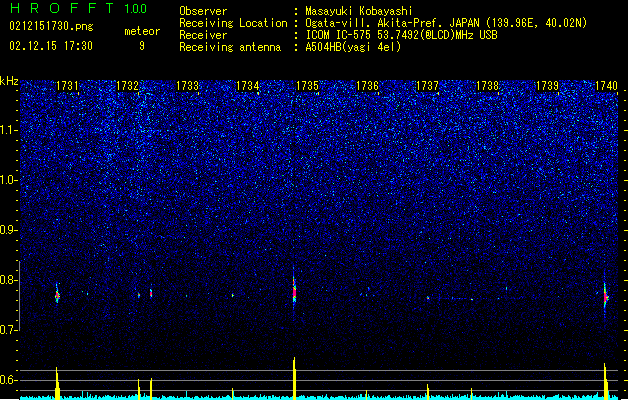Click the HROFFT 1.0.0 title text

point(79,8)
